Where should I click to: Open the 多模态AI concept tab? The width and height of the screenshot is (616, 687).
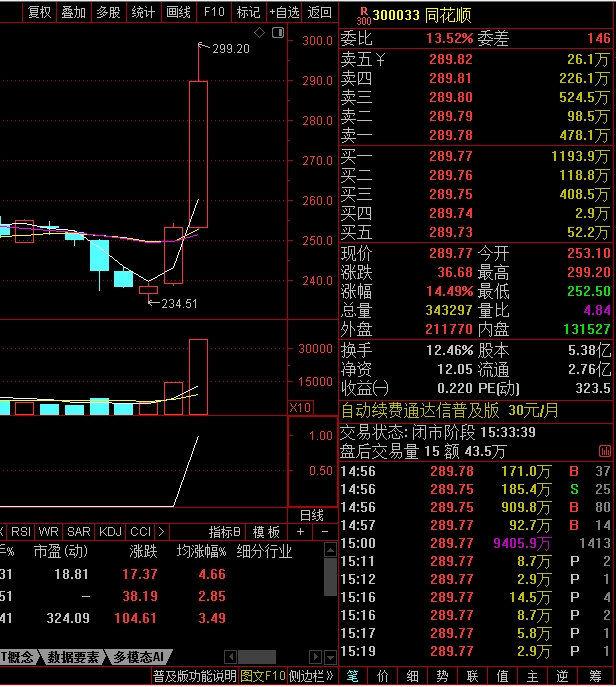138,657
